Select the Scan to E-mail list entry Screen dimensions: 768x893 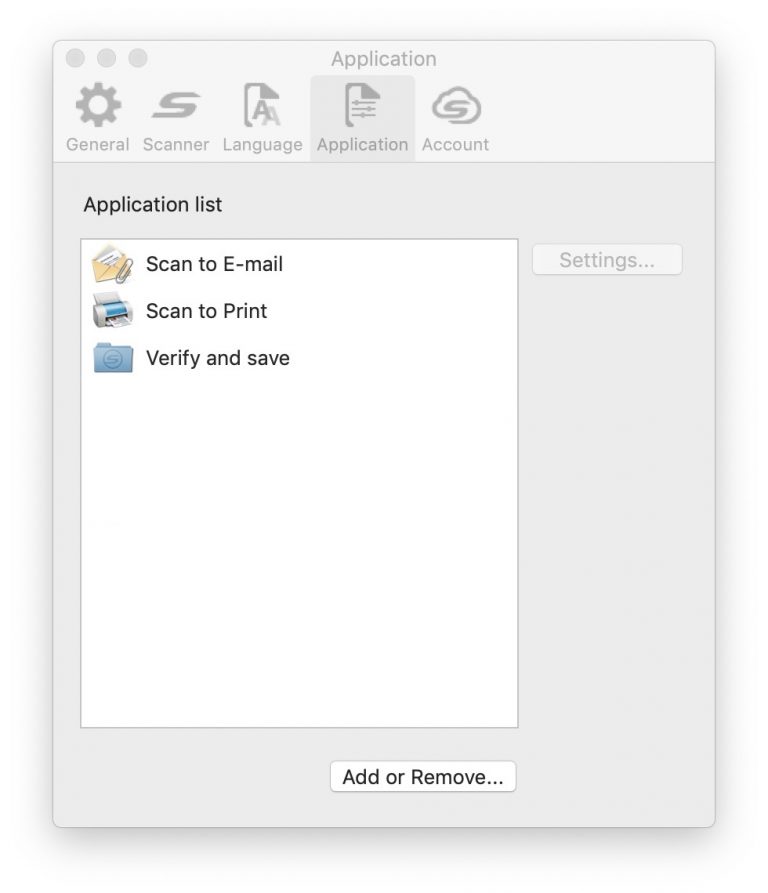click(299, 264)
